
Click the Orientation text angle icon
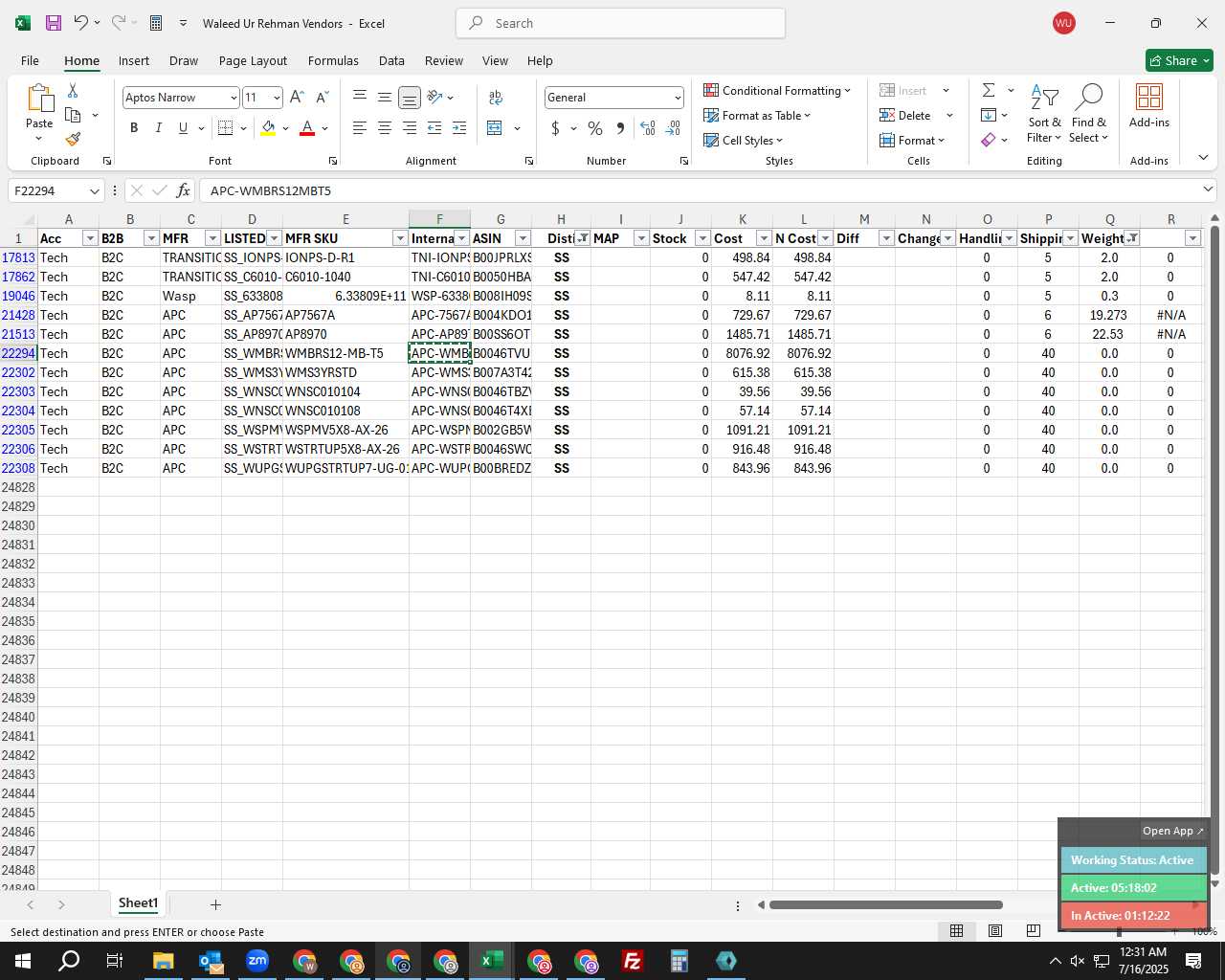click(434, 98)
